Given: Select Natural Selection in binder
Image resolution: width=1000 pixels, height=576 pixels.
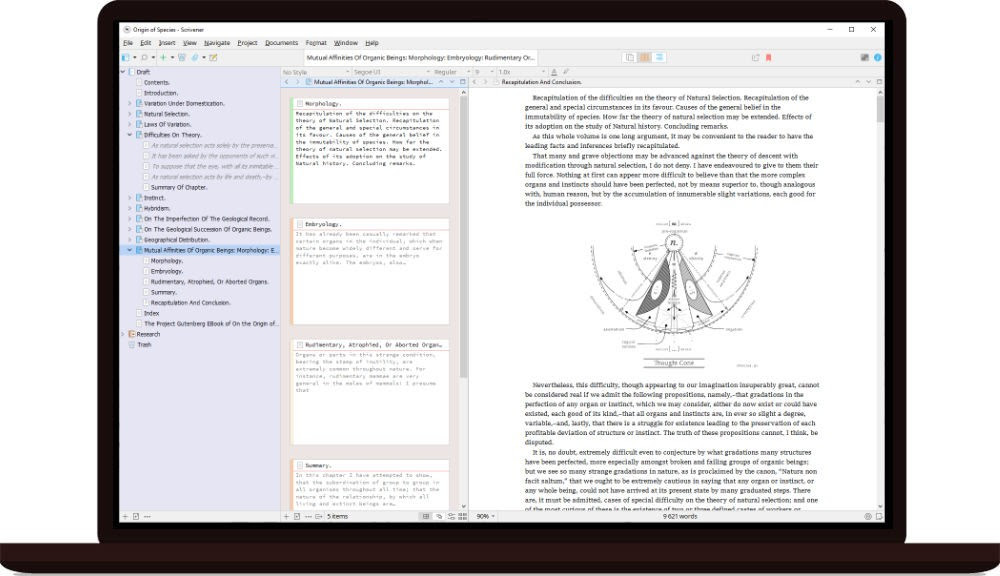Looking at the screenshot, I should click(166, 114).
